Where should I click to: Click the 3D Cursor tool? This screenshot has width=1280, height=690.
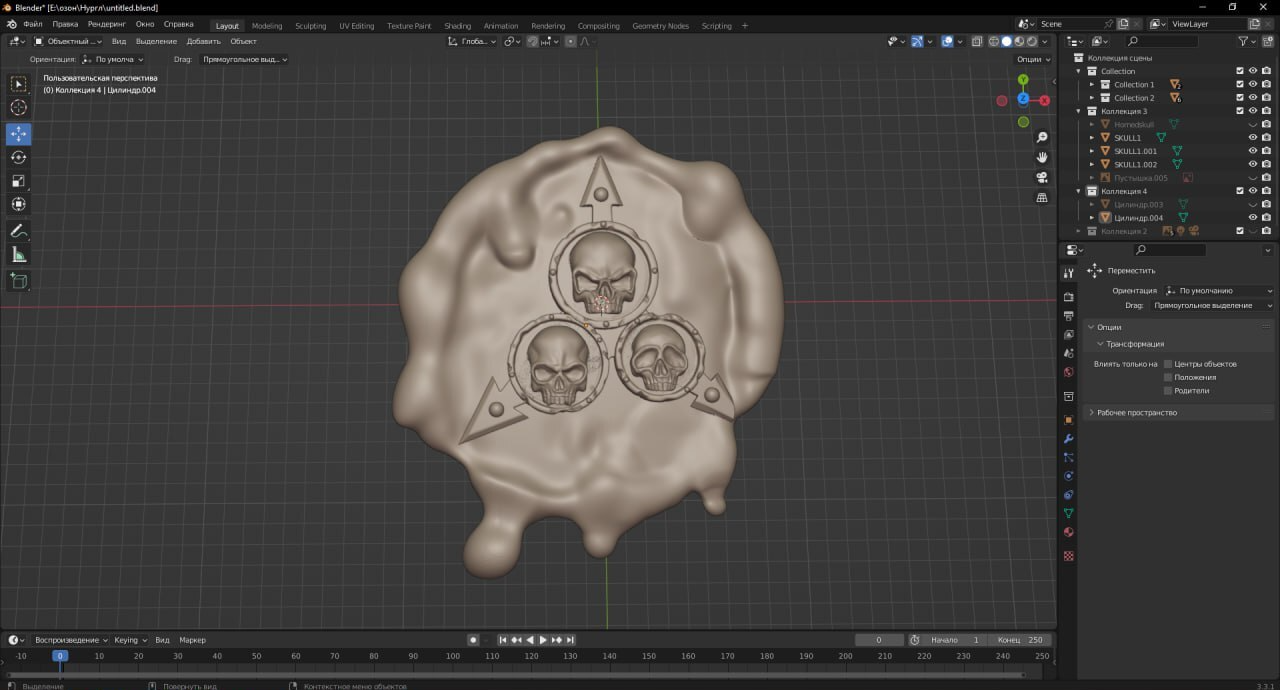click(x=19, y=108)
